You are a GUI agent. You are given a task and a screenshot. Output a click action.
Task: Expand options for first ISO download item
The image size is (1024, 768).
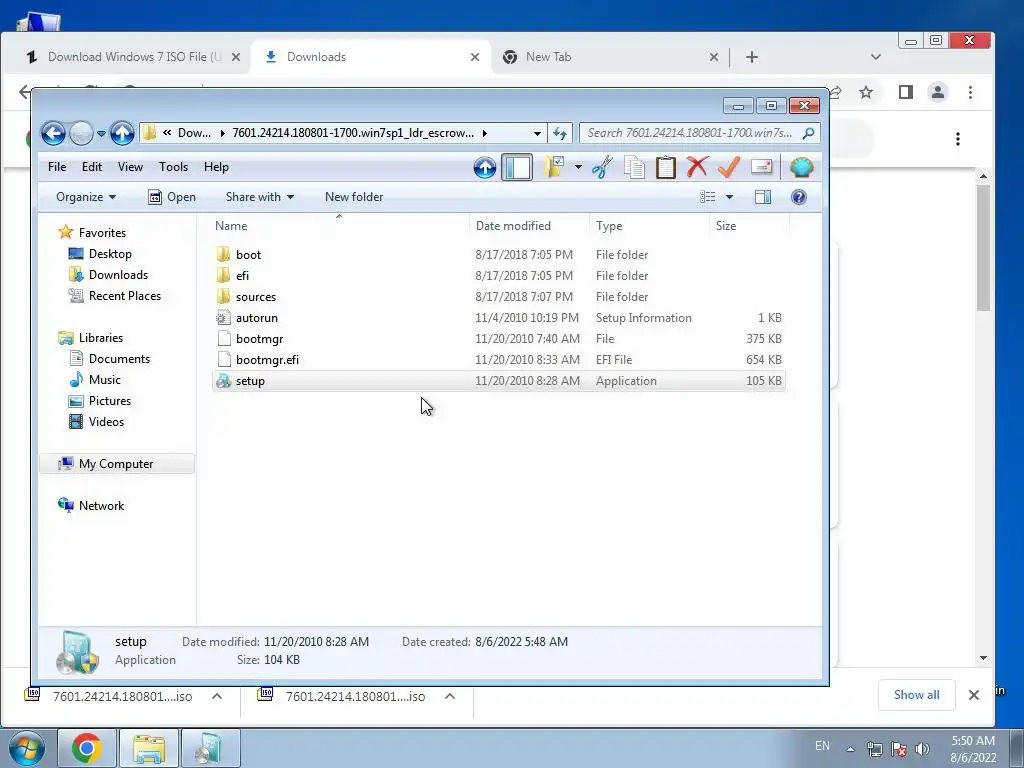[217, 696]
